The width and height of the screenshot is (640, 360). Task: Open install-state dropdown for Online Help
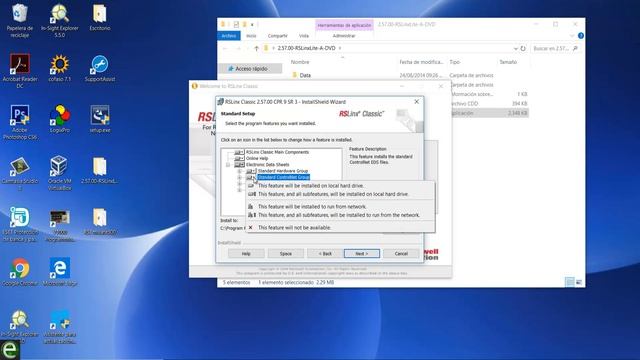239,158
